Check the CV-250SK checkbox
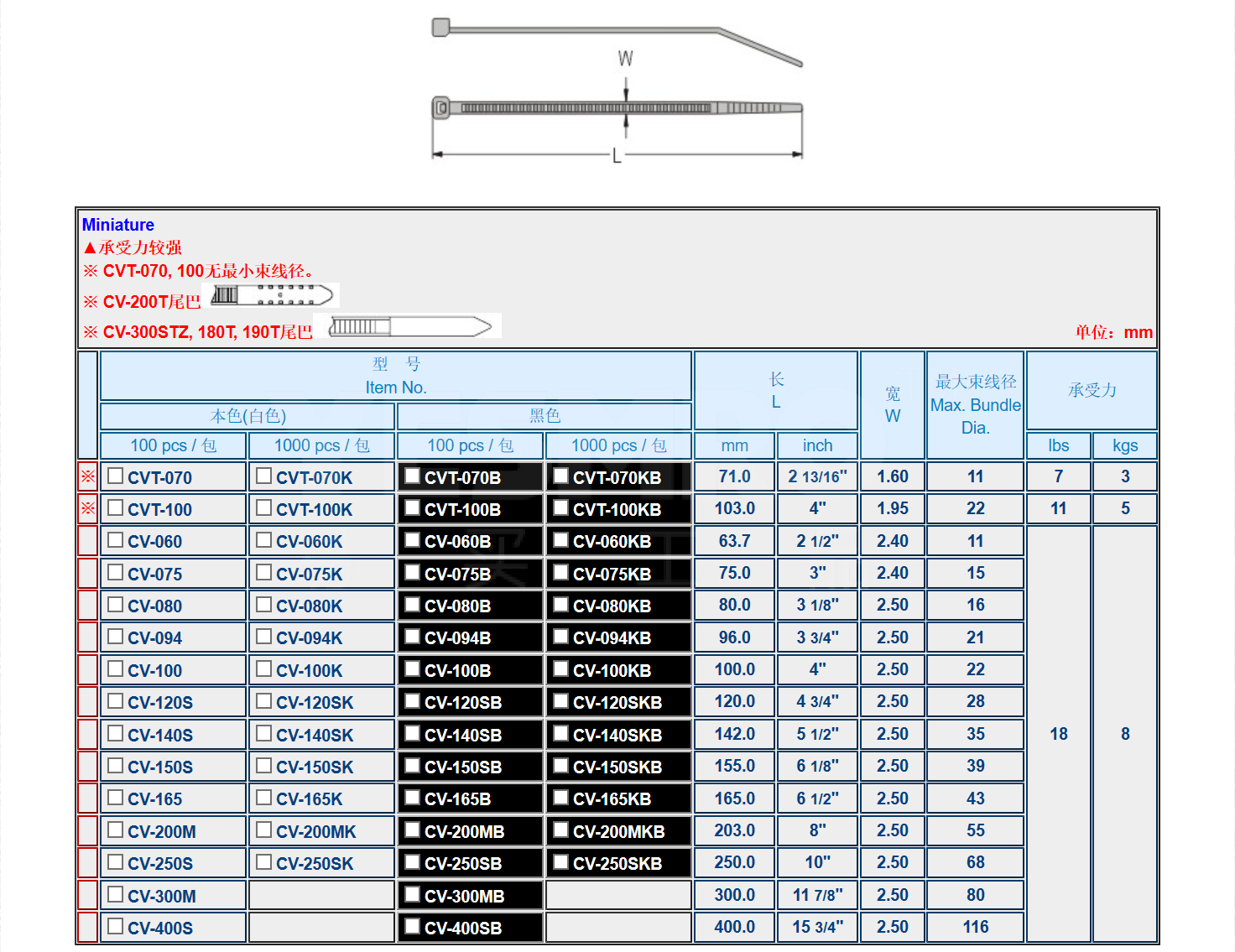 264,861
